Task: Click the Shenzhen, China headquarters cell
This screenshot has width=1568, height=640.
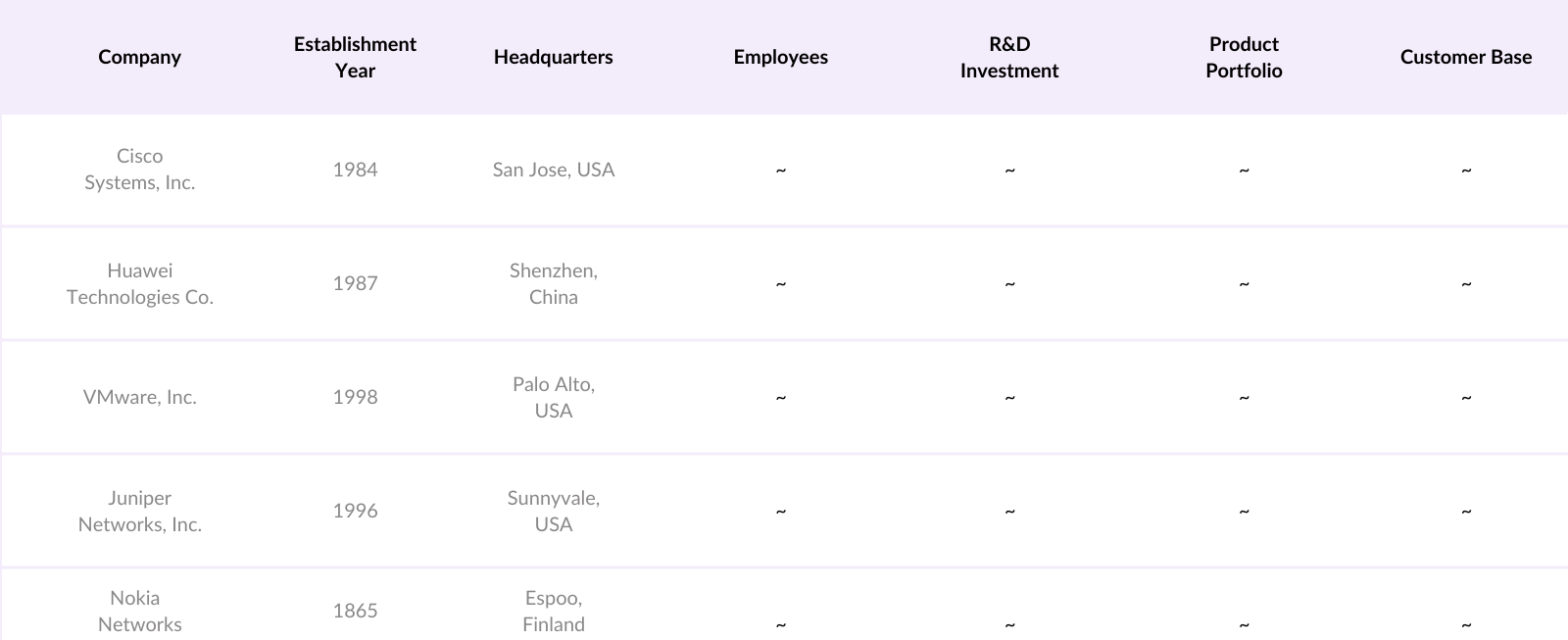Action: click(x=553, y=283)
